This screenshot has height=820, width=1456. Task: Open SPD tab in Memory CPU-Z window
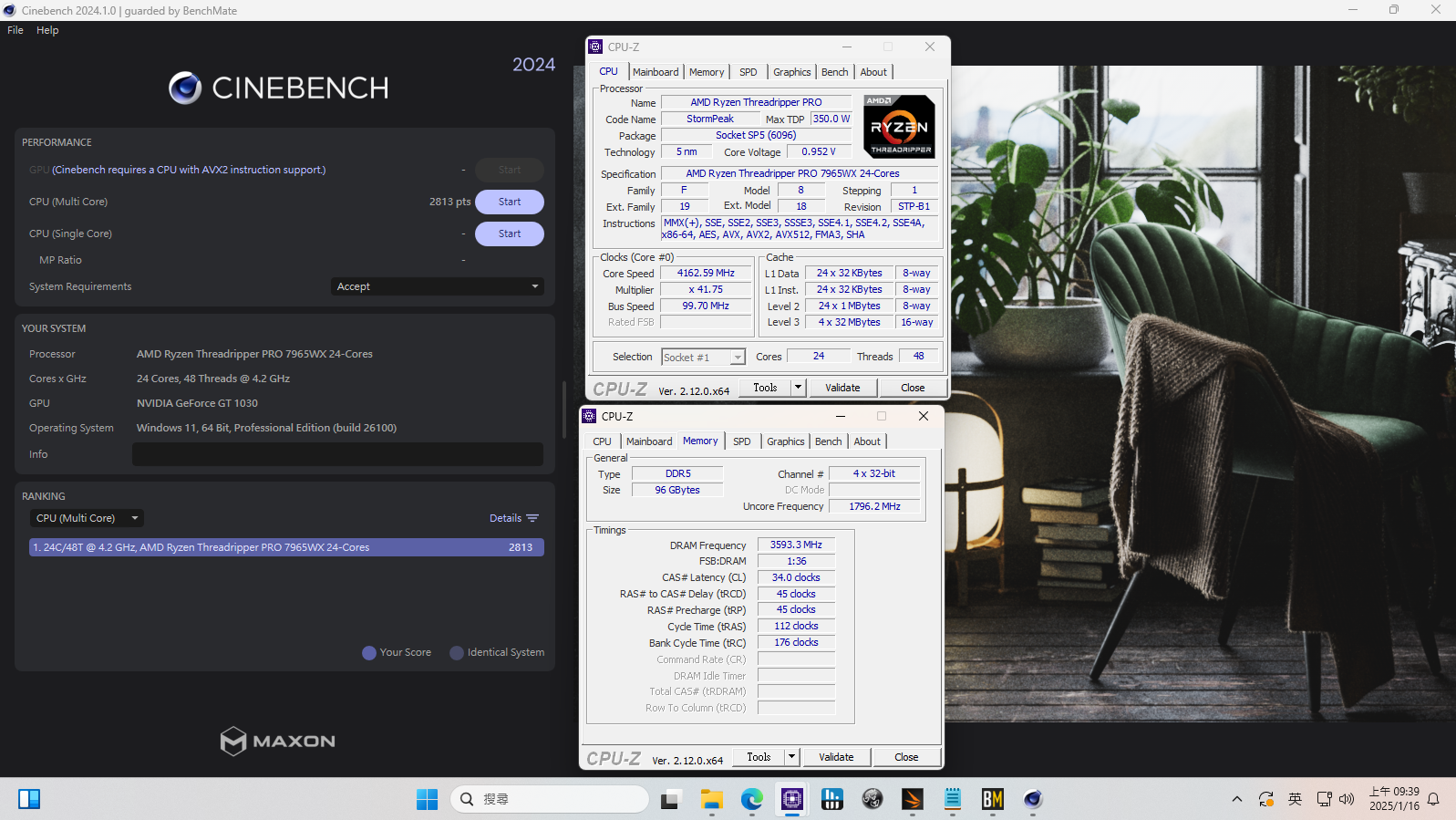pos(741,441)
